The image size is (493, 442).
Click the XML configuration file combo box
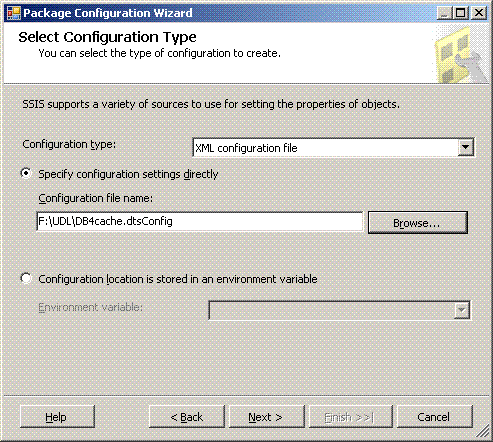333,148
